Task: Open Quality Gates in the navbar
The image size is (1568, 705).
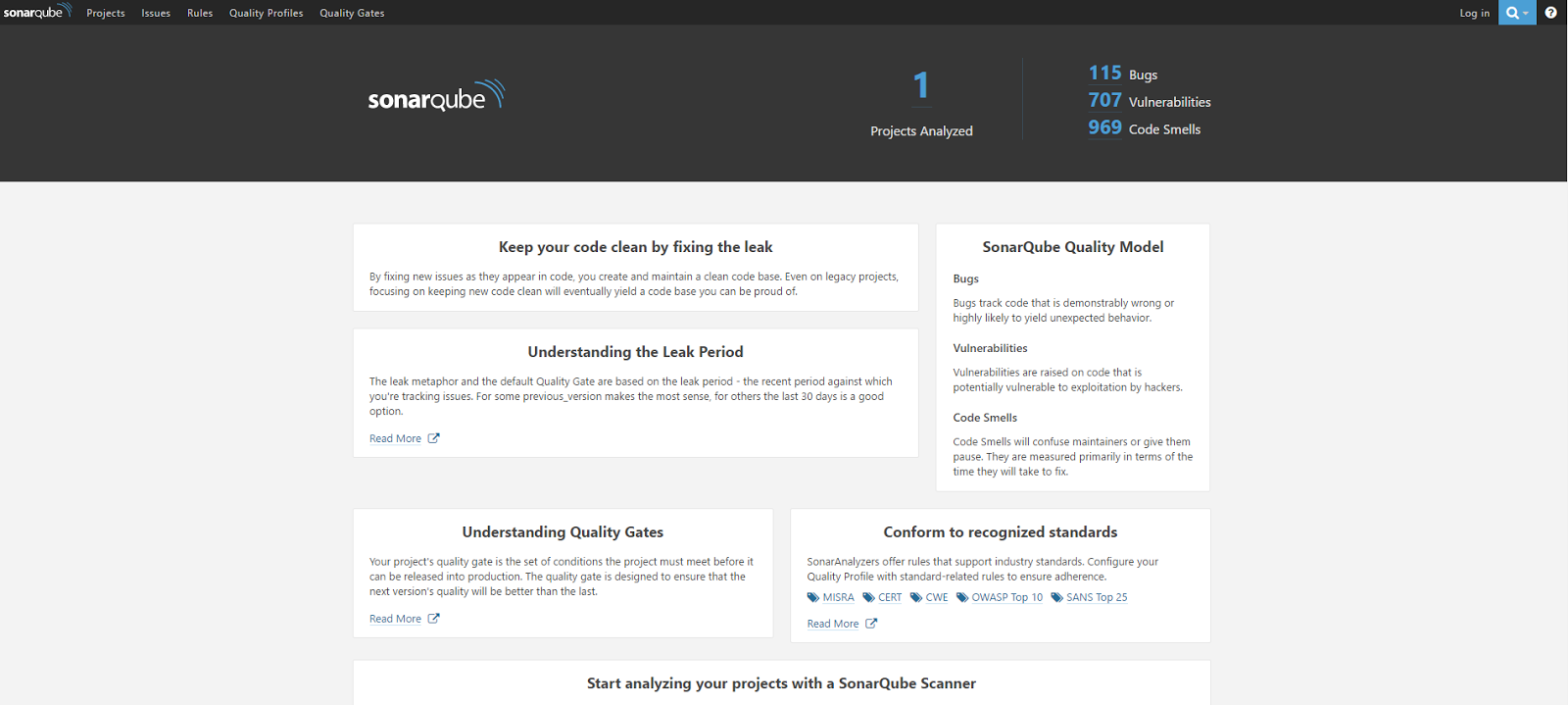Action: [352, 13]
